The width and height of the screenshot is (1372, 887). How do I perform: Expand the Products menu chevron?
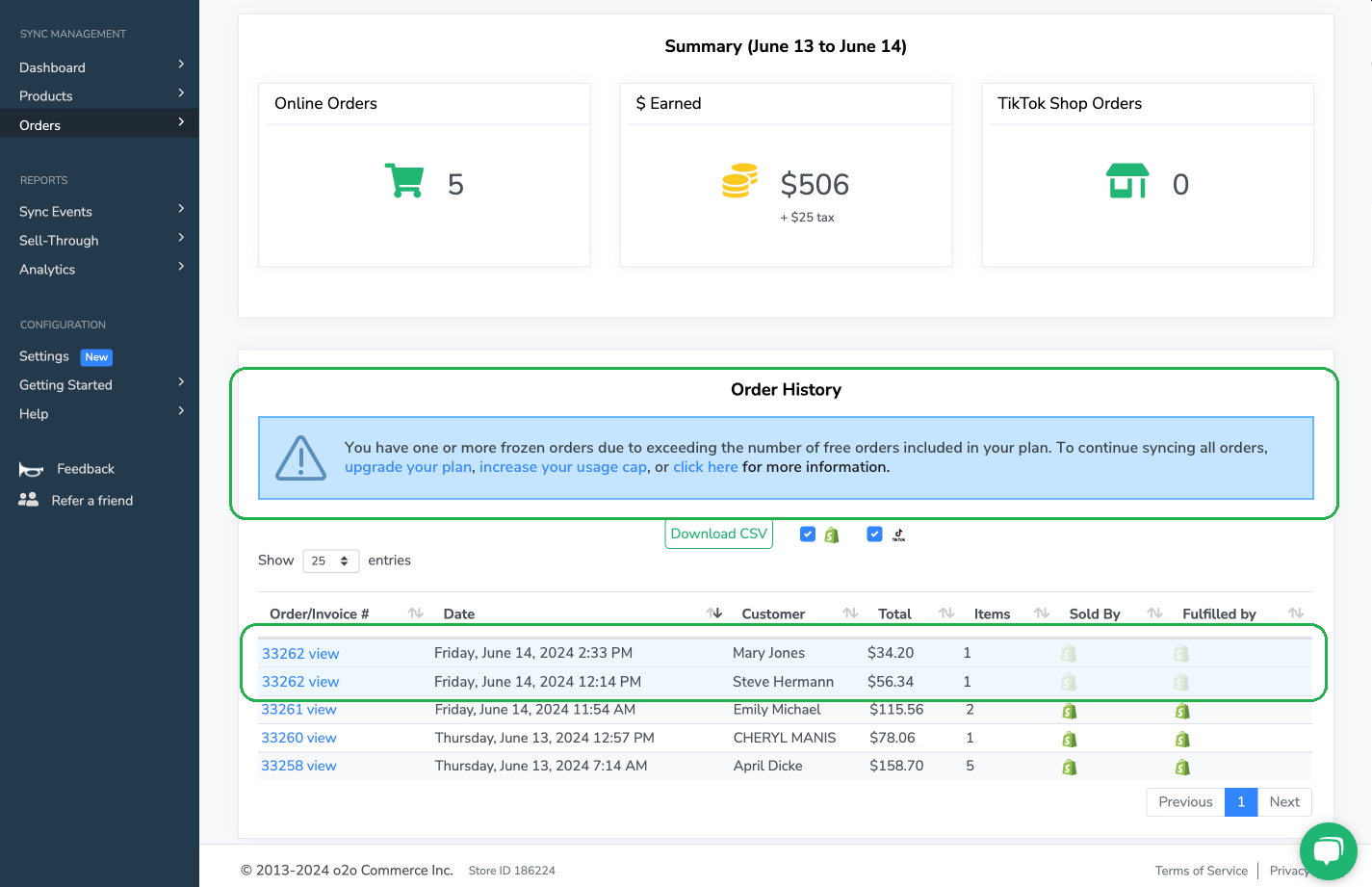pos(181,92)
